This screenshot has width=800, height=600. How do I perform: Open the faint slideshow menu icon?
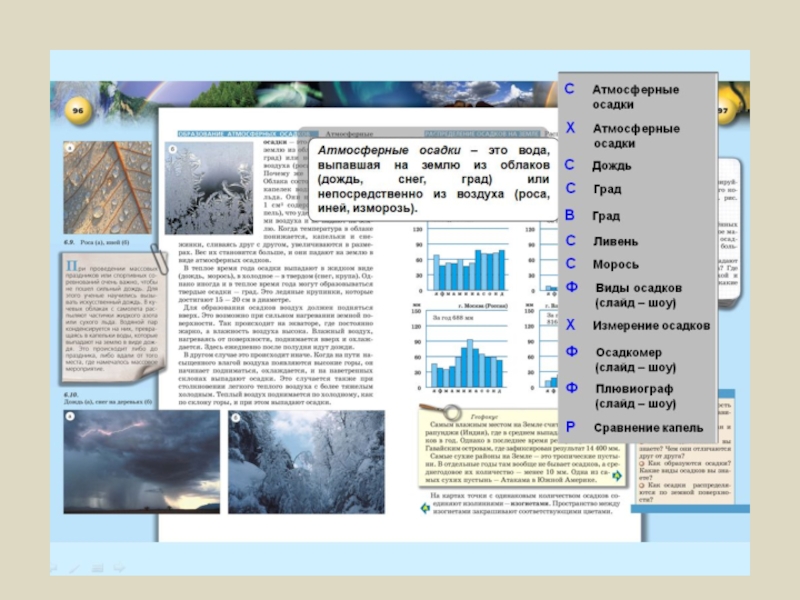pos(97,567)
